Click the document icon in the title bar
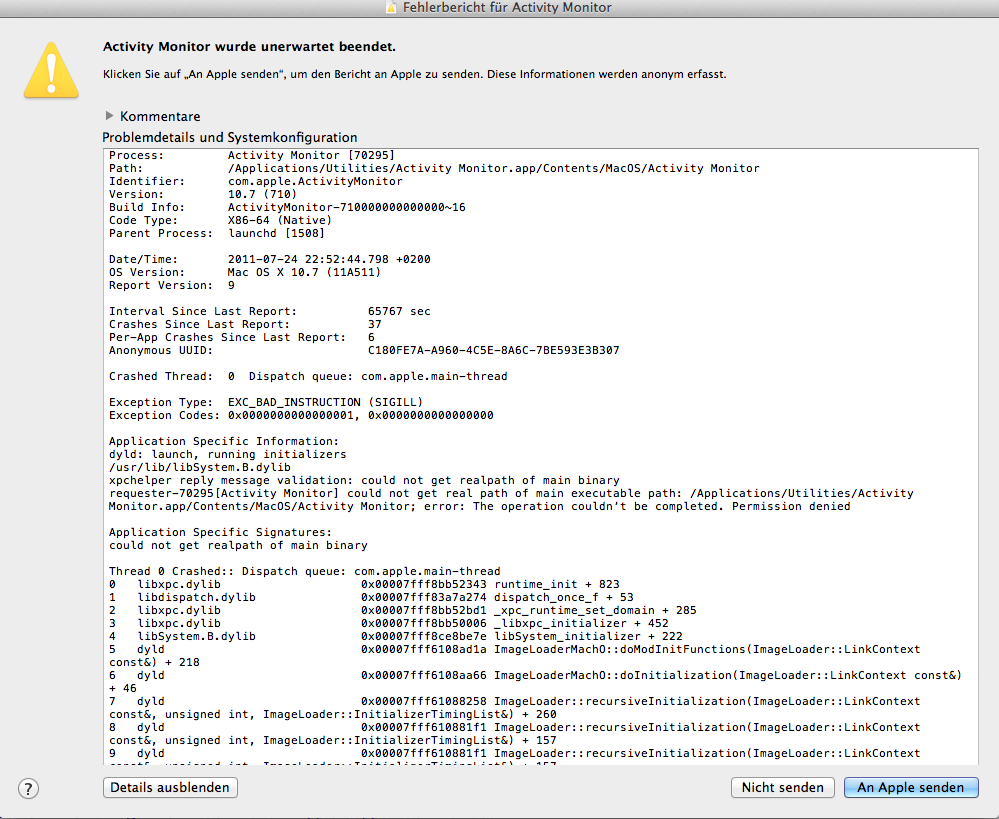Screen dimensions: 999x819 391,8
